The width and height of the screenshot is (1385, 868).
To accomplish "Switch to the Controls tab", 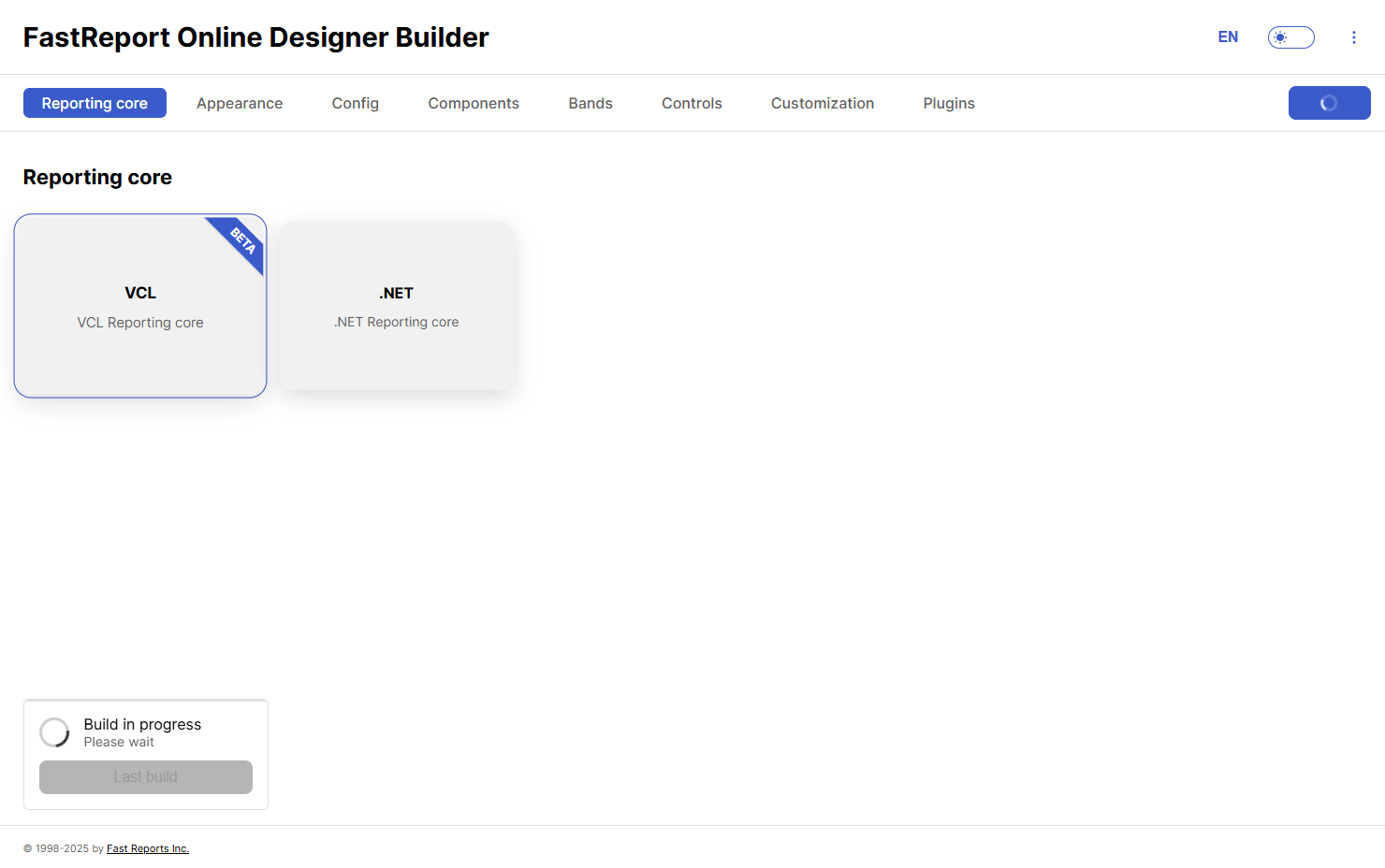I will point(692,103).
